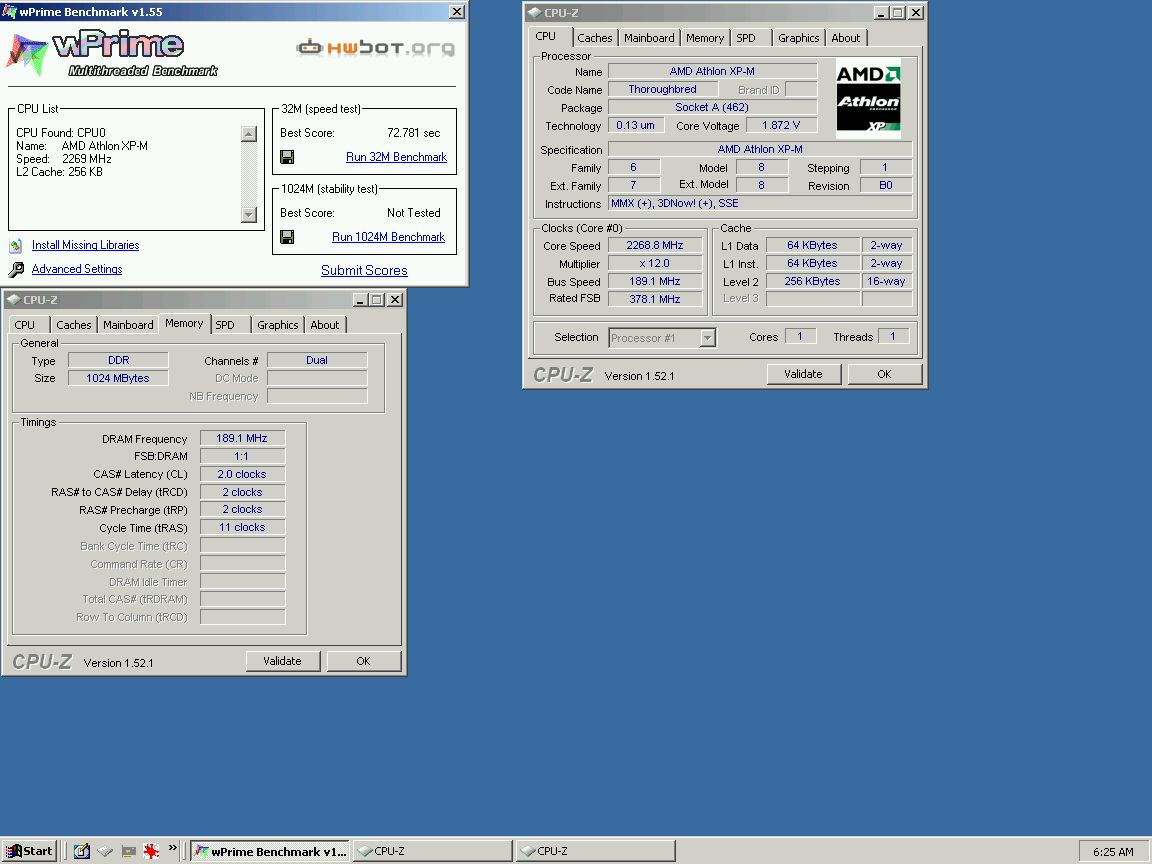
Task: Click the save icon beside Run 32M Benchmark
Action: (x=287, y=156)
